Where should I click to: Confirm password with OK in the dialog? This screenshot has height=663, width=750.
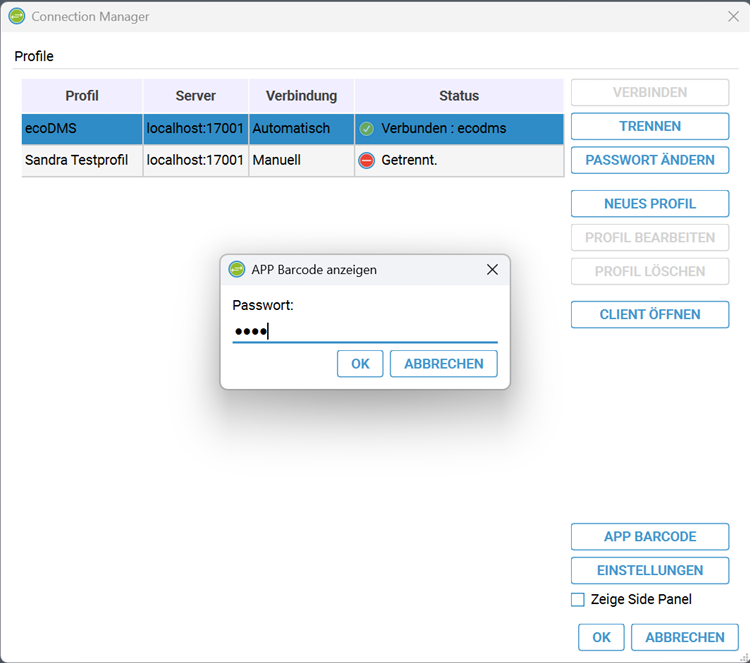(360, 364)
